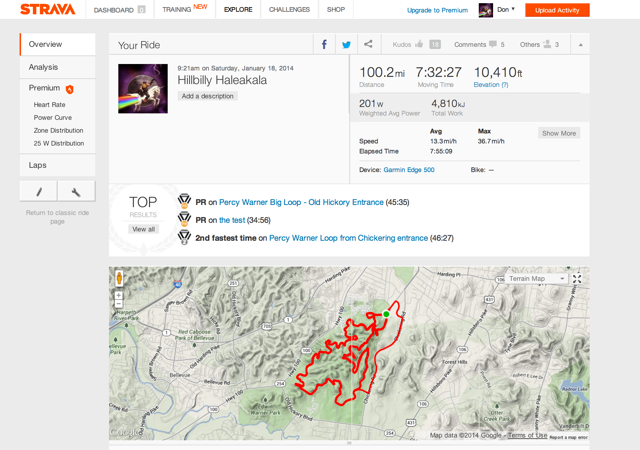Viewport: 640px width, 450px height.
Task: Expand the Don profile menu
Action: 497,10
